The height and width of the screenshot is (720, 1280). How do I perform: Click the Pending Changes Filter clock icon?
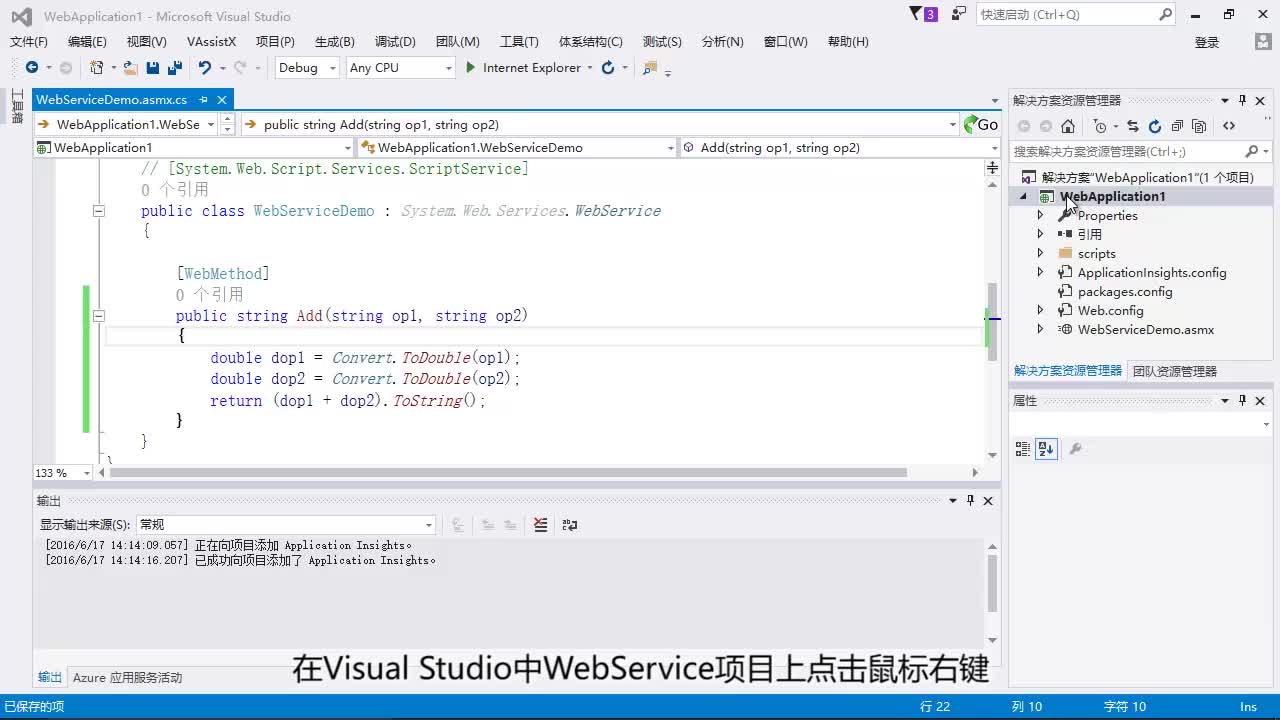[1100, 126]
